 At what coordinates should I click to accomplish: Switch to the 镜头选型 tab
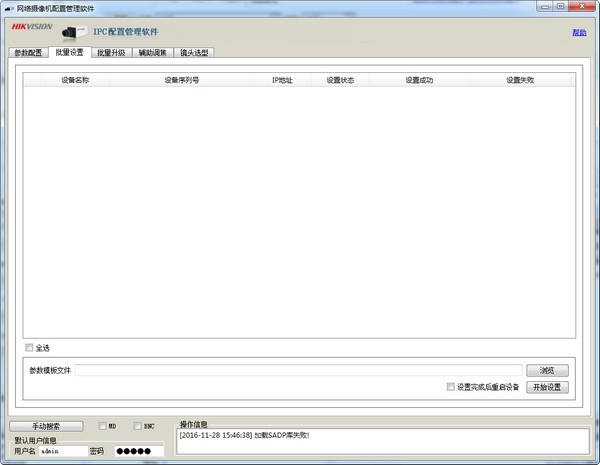[194, 53]
